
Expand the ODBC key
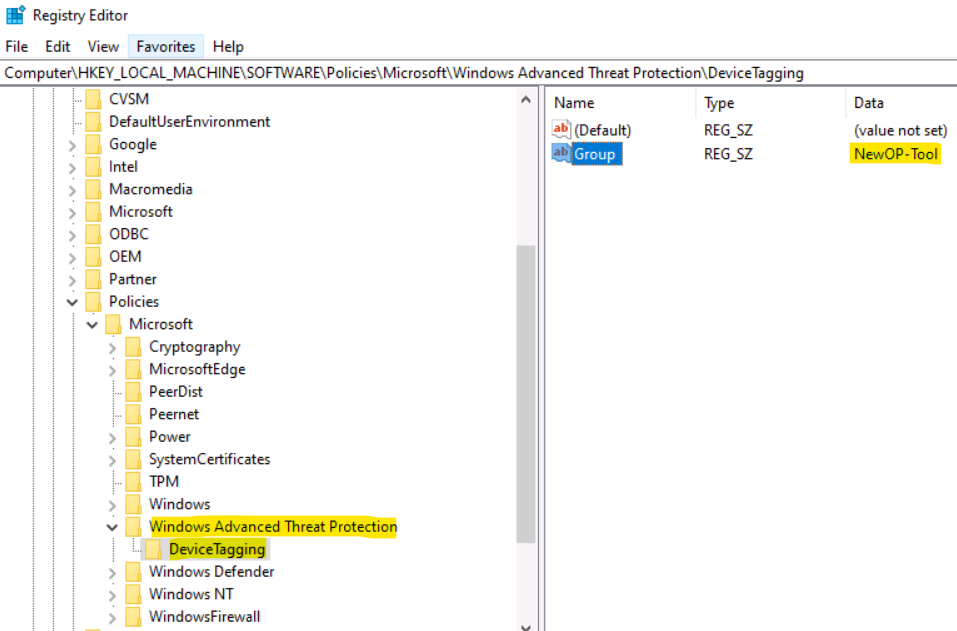(x=72, y=235)
